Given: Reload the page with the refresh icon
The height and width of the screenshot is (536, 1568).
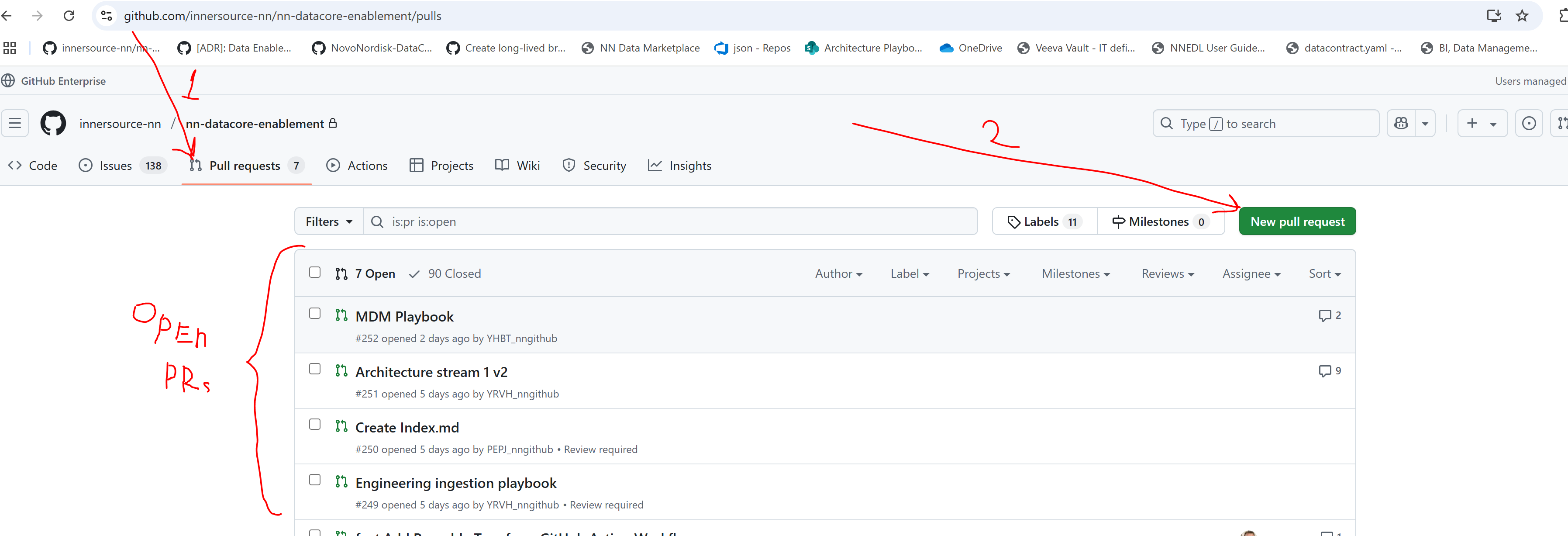Looking at the screenshot, I should [x=69, y=16].
